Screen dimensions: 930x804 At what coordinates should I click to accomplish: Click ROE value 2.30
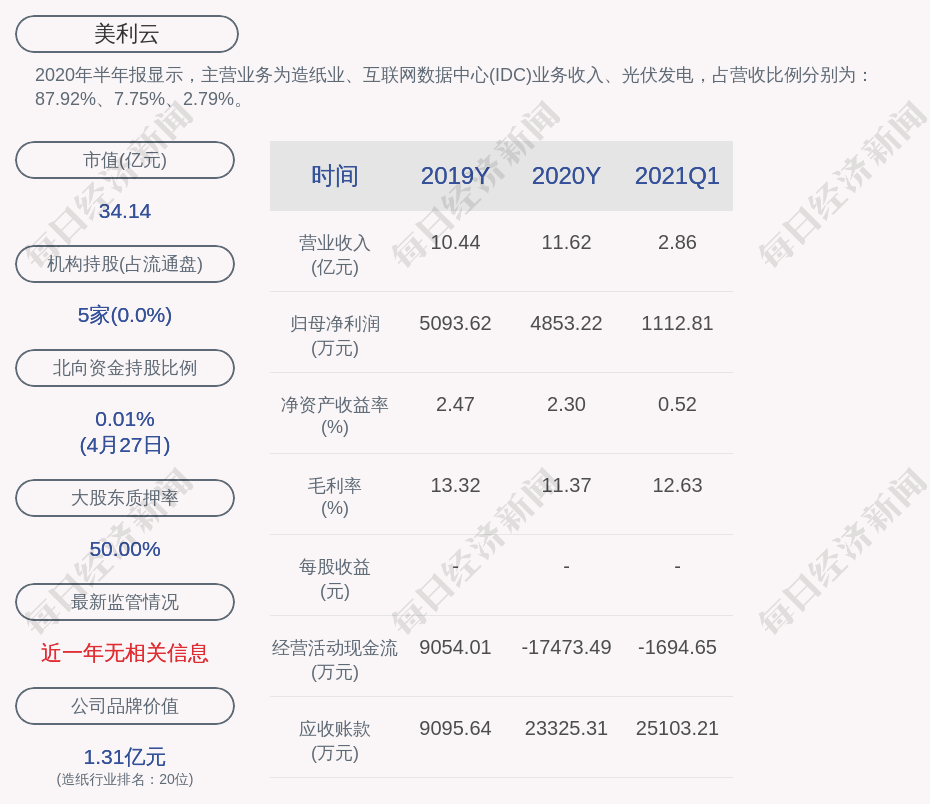point(566,404)
